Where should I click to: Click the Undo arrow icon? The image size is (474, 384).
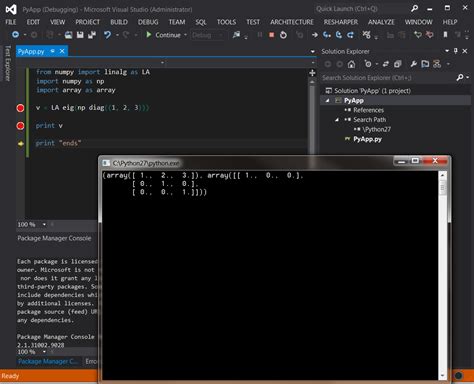click(x=107, y=35)
